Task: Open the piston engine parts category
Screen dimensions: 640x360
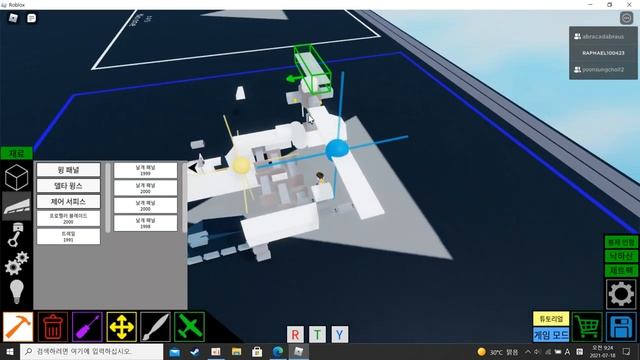Action: pos(15,235)
